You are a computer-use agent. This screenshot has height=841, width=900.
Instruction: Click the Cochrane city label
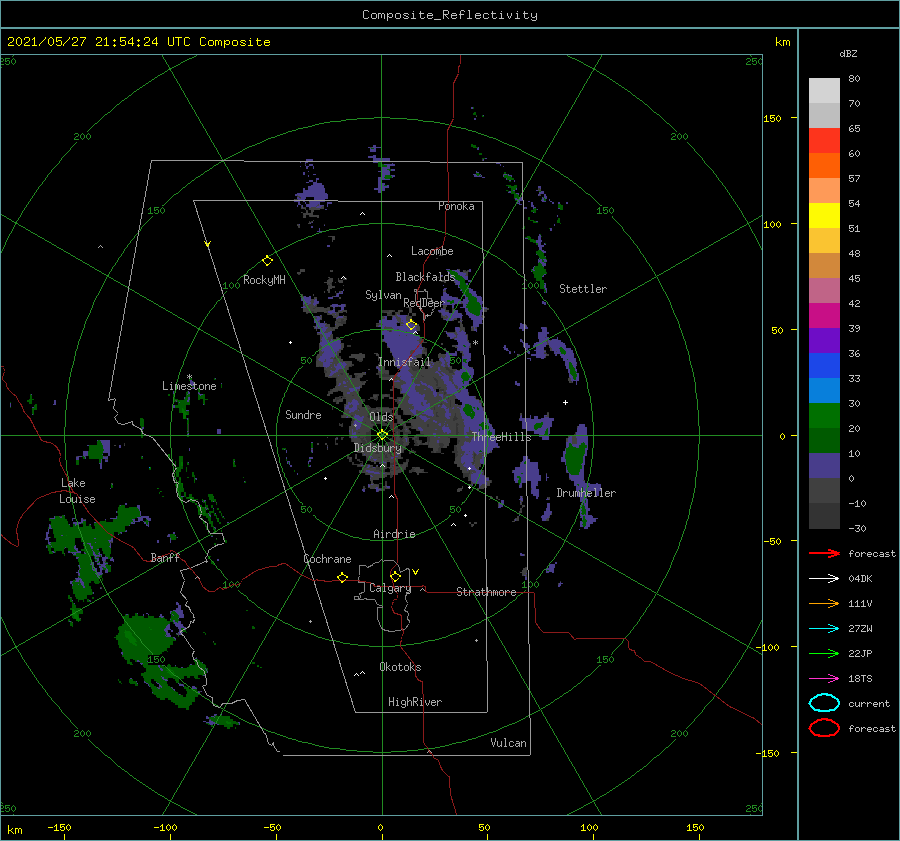[327, 559]
